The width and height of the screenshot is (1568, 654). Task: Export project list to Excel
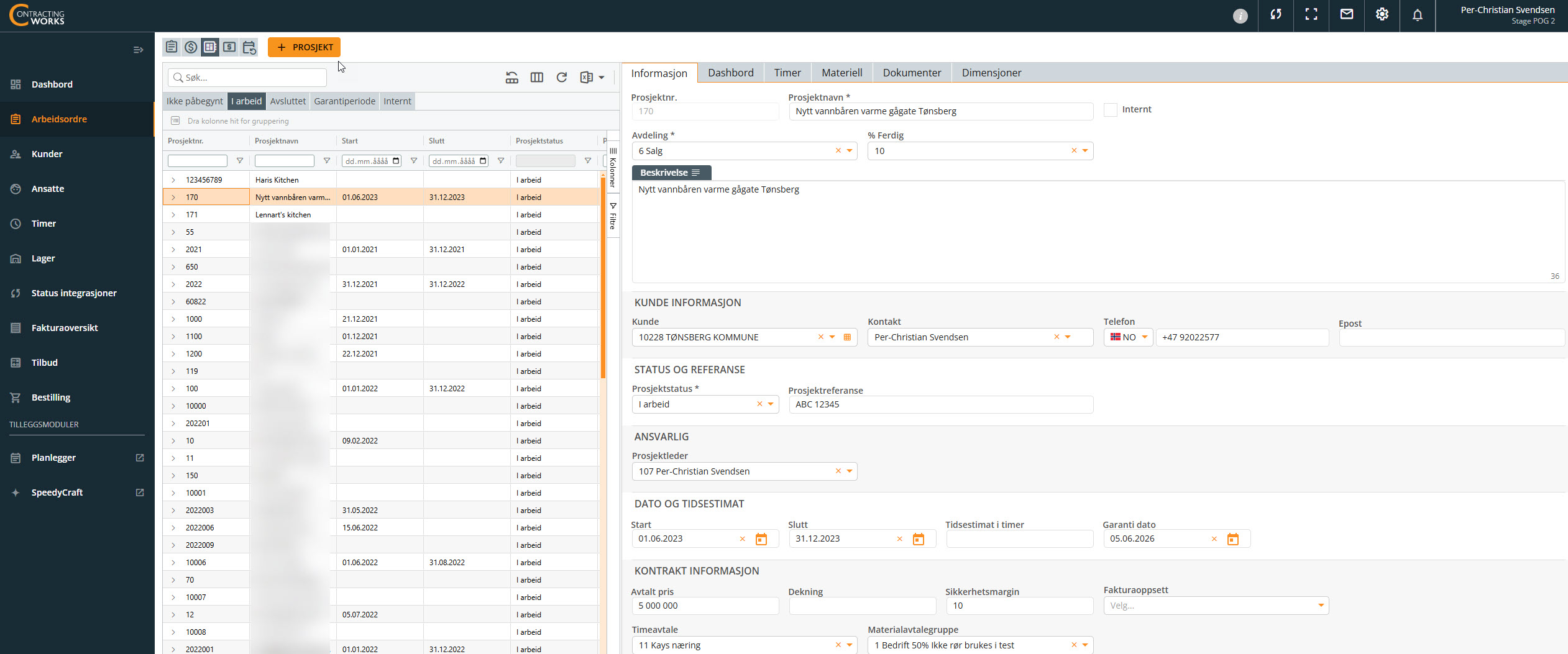point(586,78)
